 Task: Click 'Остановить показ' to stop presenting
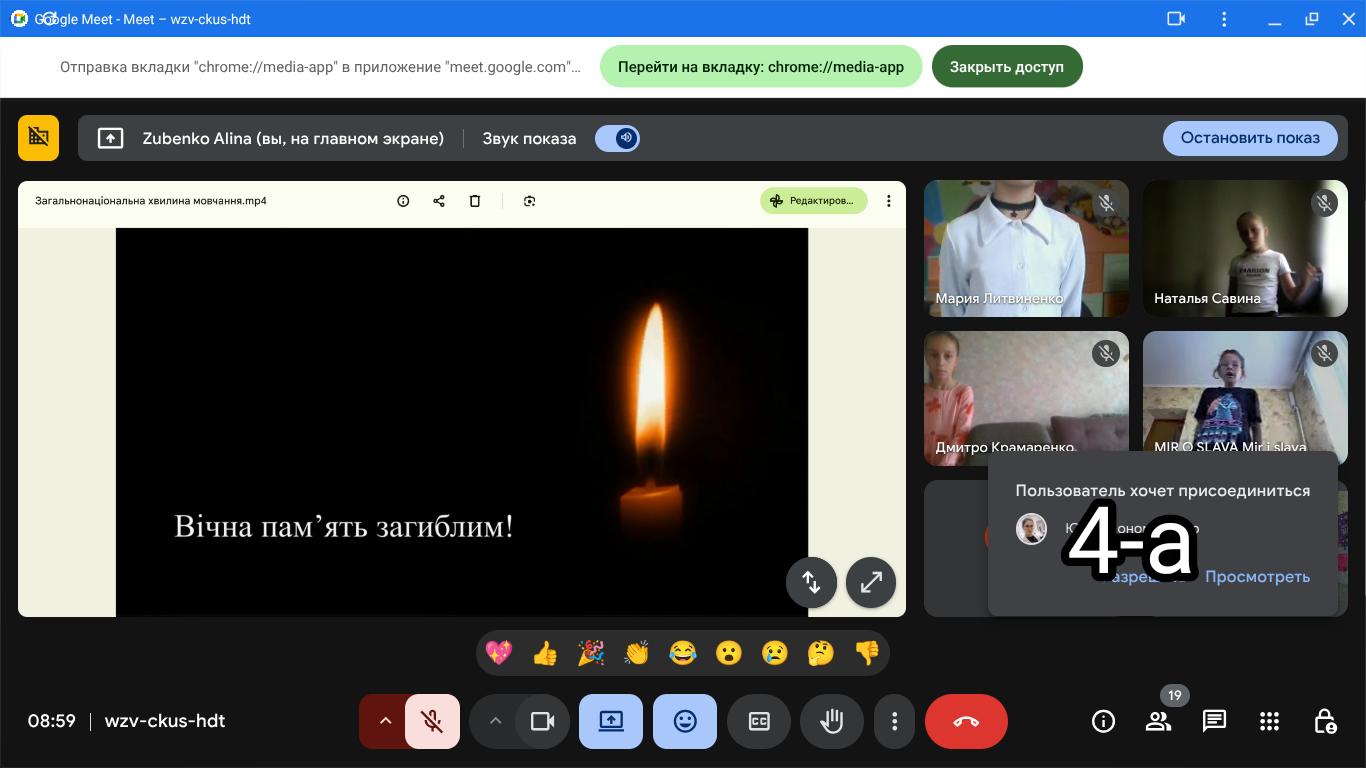pos(1249,139)
